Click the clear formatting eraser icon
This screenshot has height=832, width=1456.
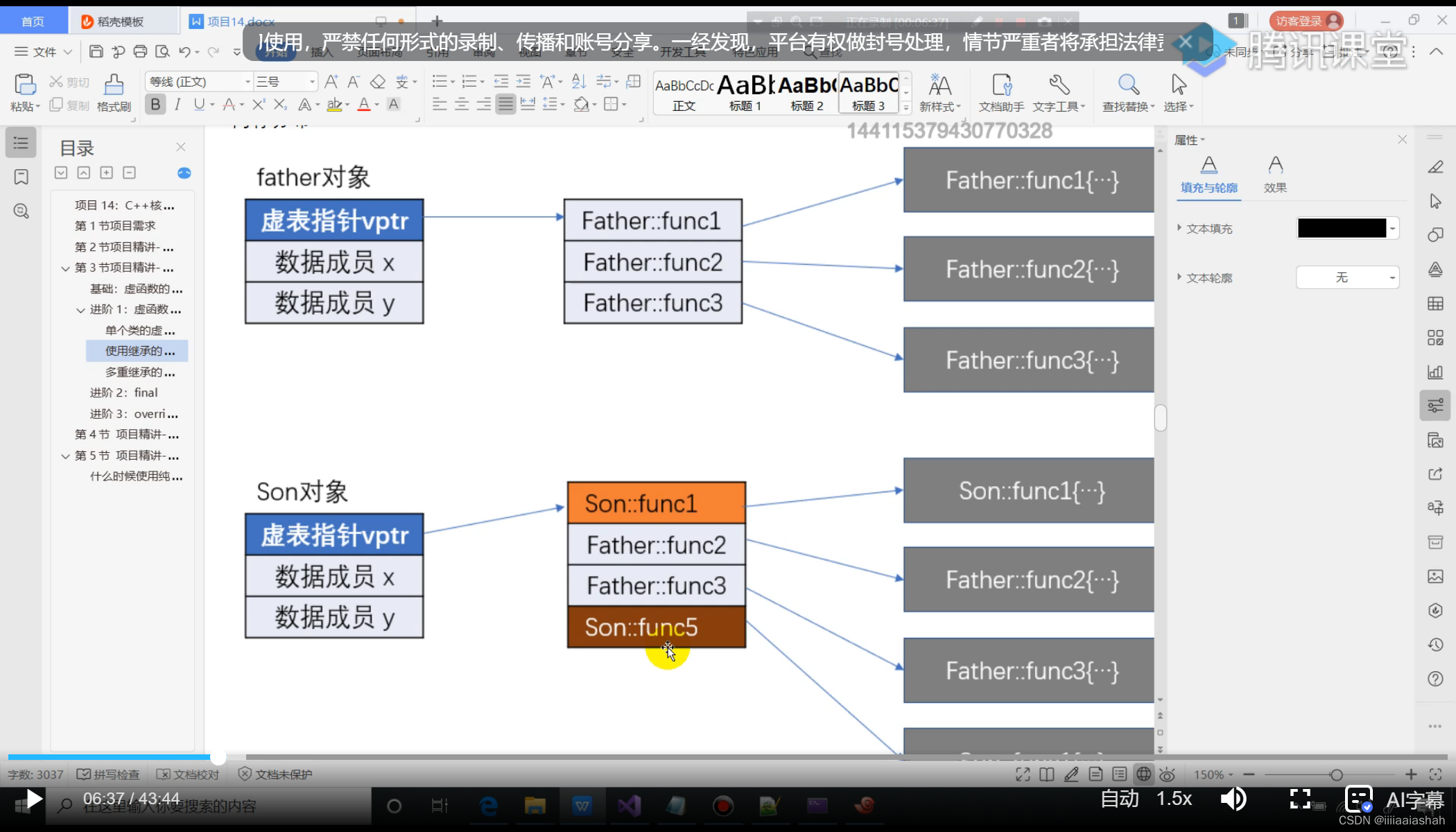click(377, 82)
